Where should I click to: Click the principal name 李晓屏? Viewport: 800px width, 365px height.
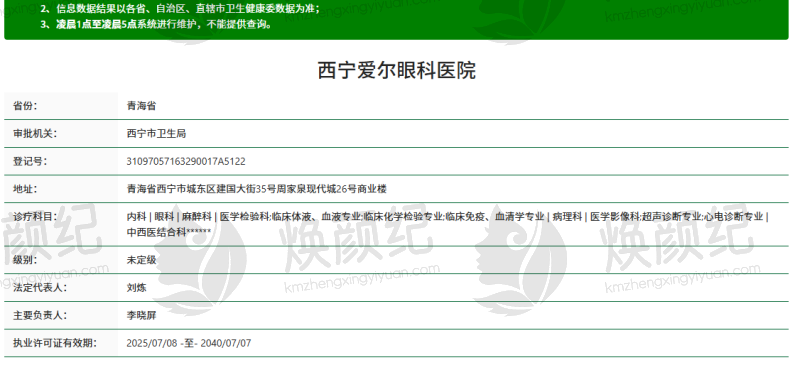point(141,315)
